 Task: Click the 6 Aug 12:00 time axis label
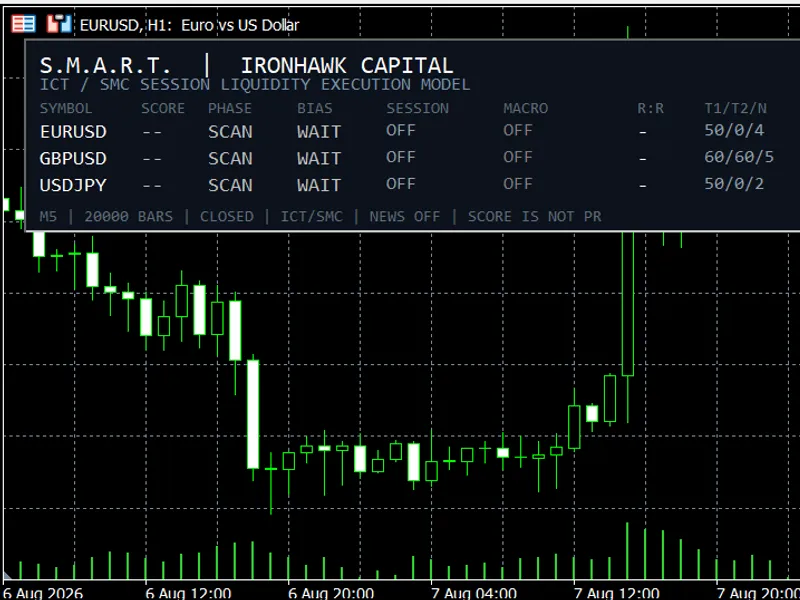pos(188,593)
